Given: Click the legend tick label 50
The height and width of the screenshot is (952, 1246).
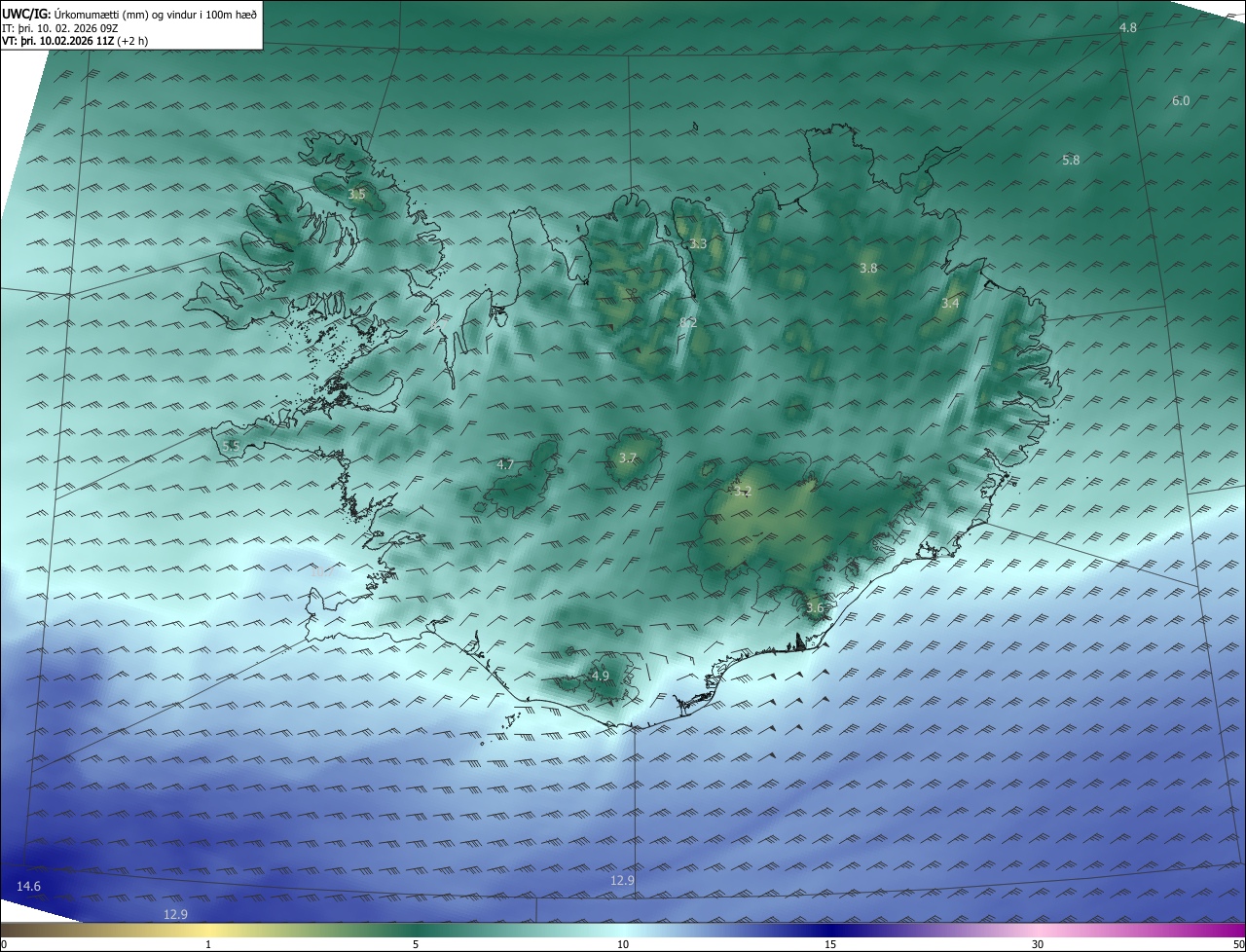Looking at the screenshot, I should (x=1238, y=944).
